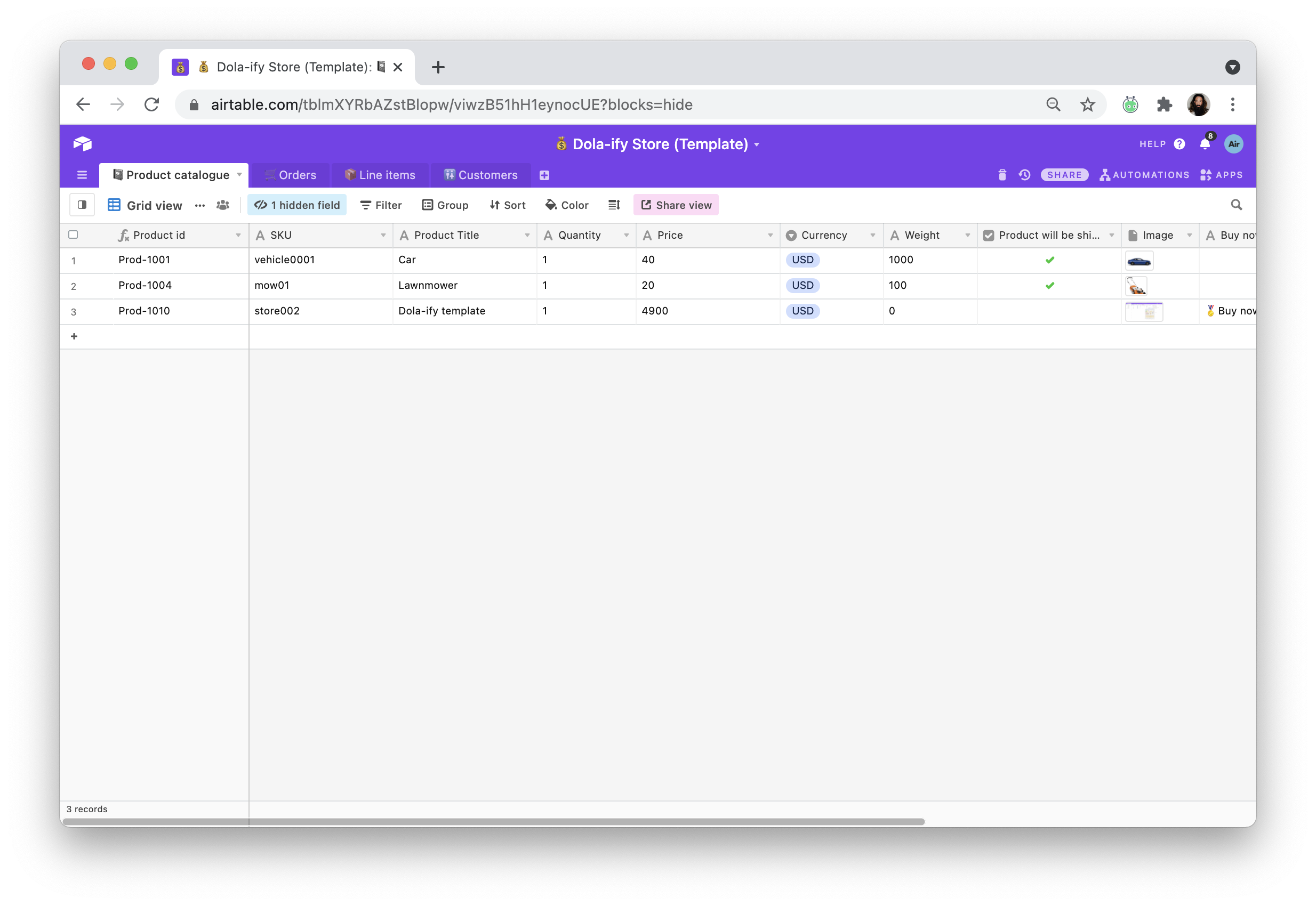Viewport: 1316px width, 906px height.
Task: Open Quantity column dropdown arrow
Action: (627, 235)
